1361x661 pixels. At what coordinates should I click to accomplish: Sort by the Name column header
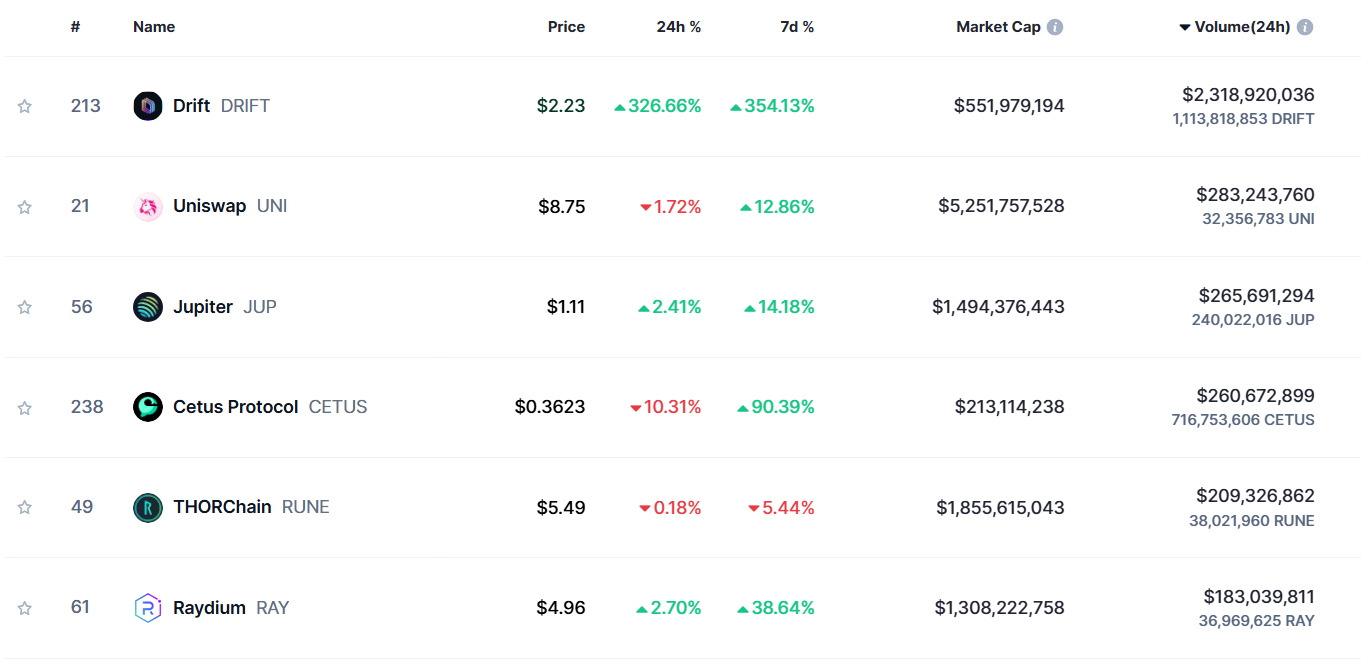[x=154, y=27]
